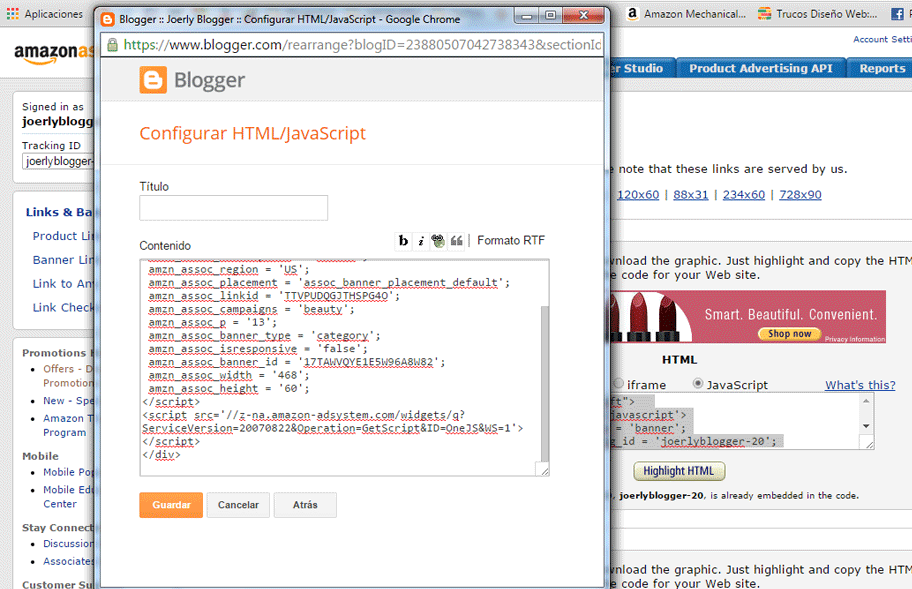Screen dimensions: 912x589
Task: Open the Associates sidebar link under Stay Connected
Action: point(68,561)
